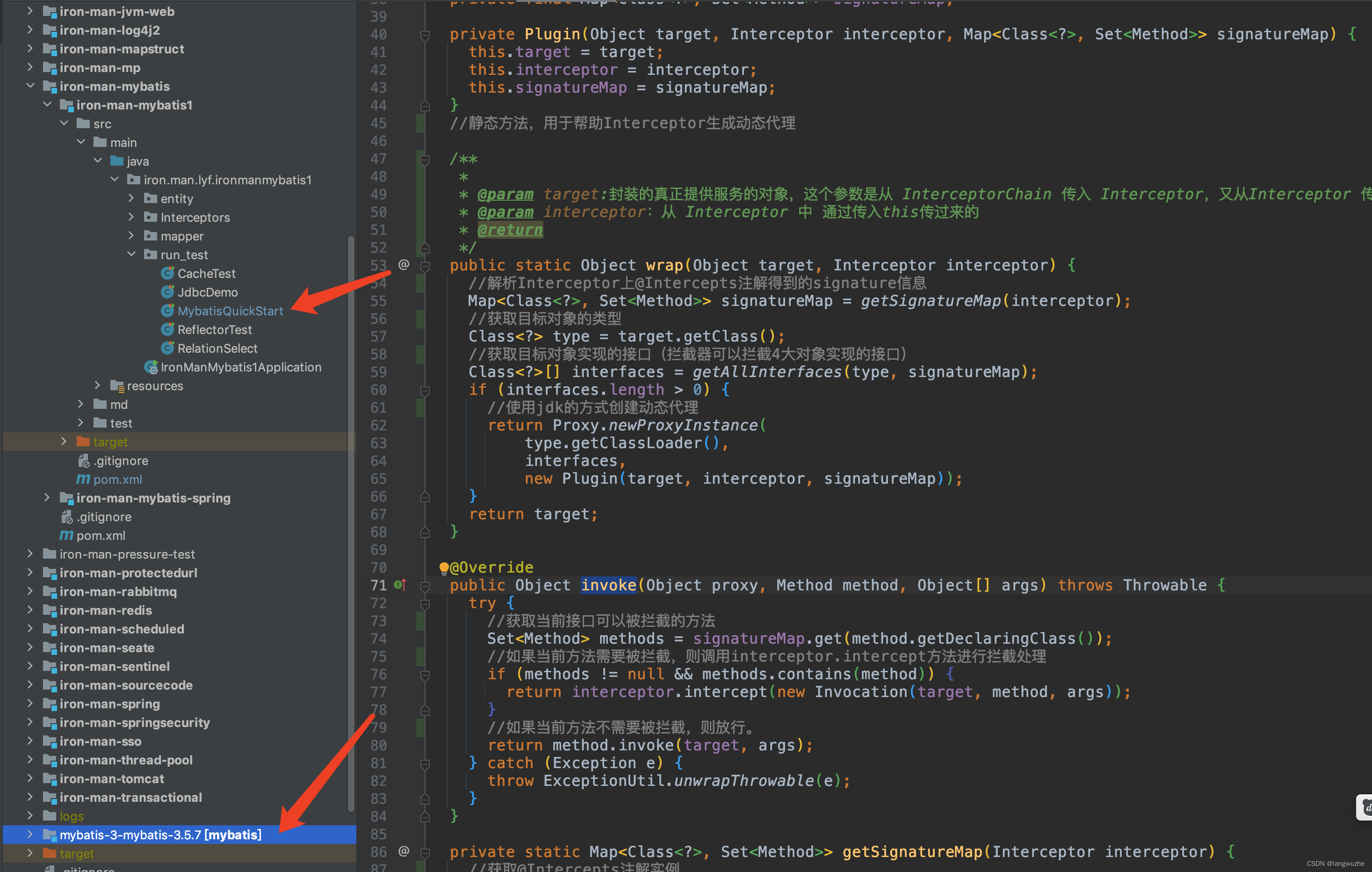Click getAllInterfaces call on line 59

click(x=767, y=372)
